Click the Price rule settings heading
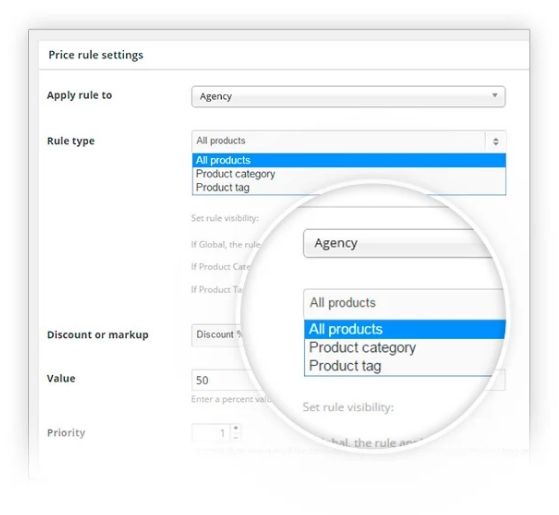Image resolution: width=559 pixels, height=515 pixels. [x=96, y=55]
